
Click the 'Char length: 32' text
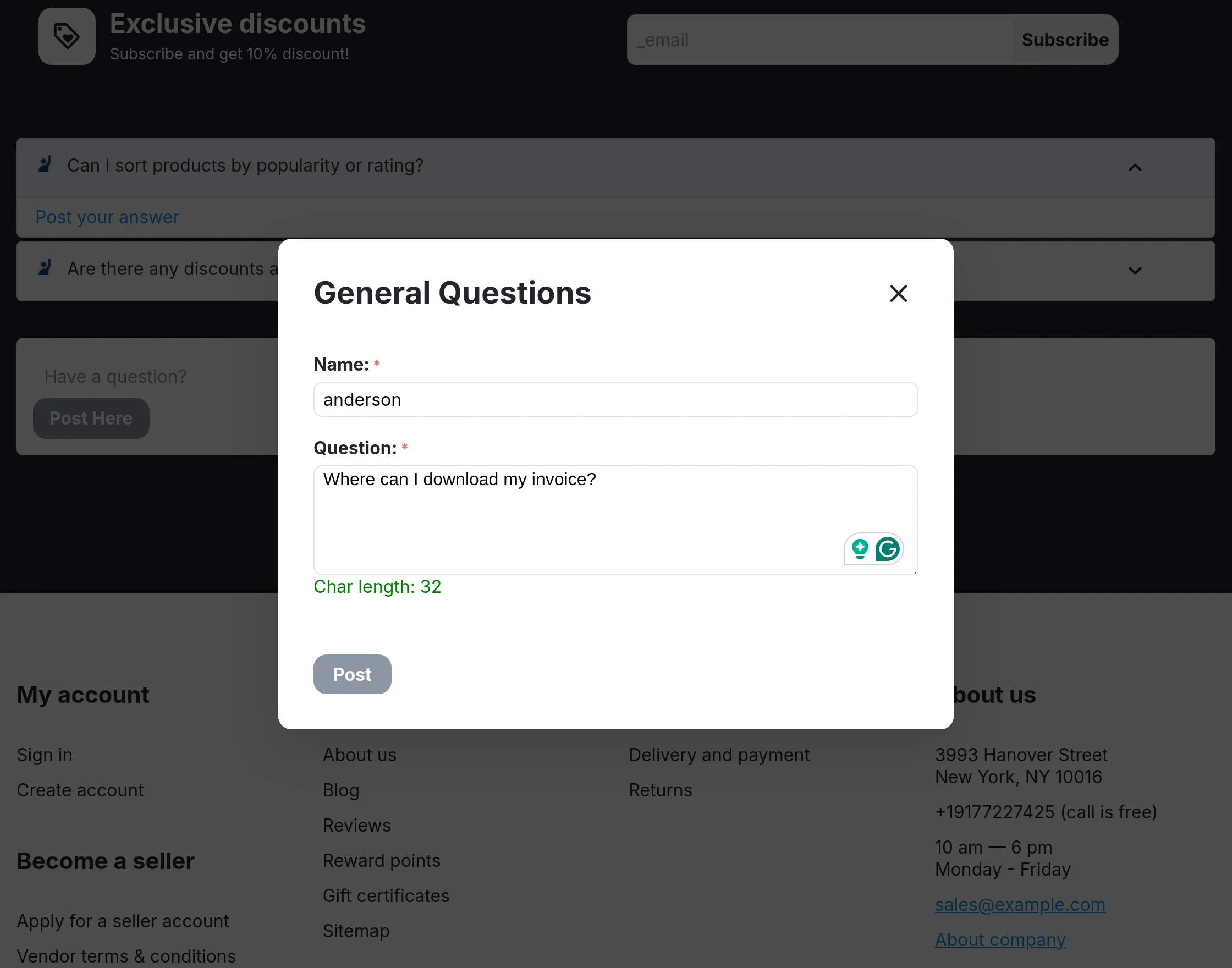point(377,587)
